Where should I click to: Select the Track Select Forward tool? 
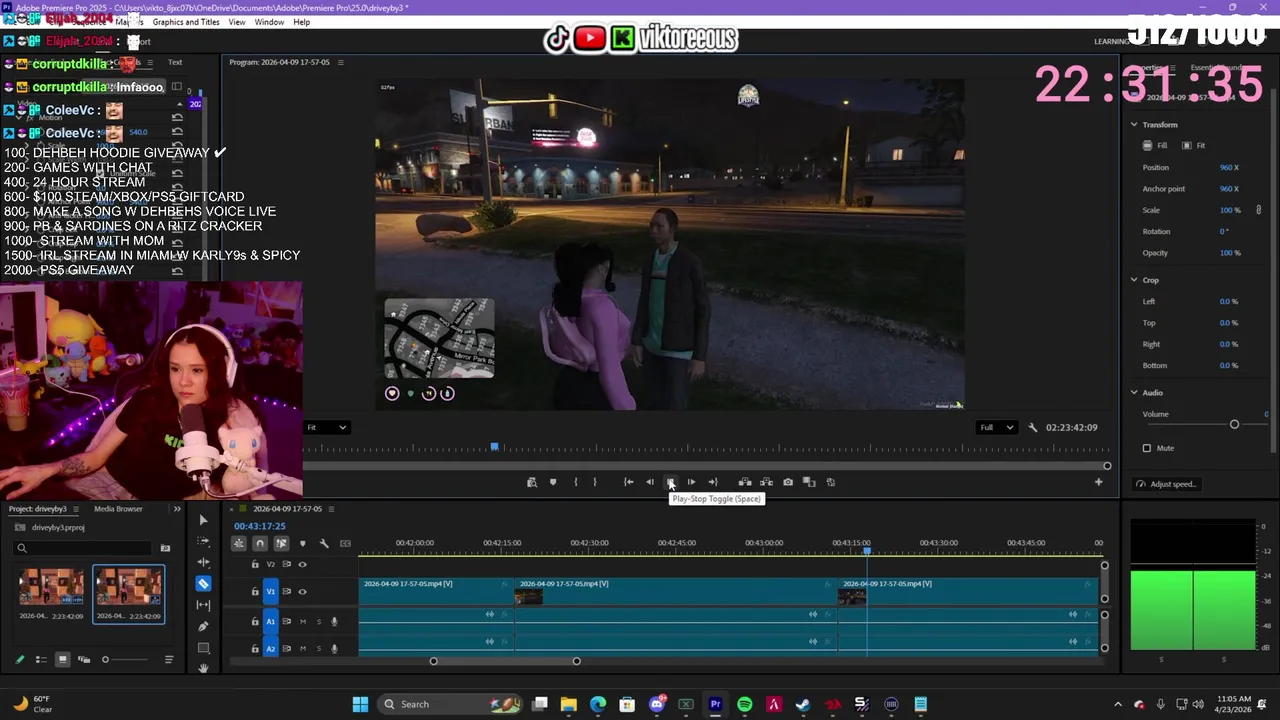[x=203, y=541]
